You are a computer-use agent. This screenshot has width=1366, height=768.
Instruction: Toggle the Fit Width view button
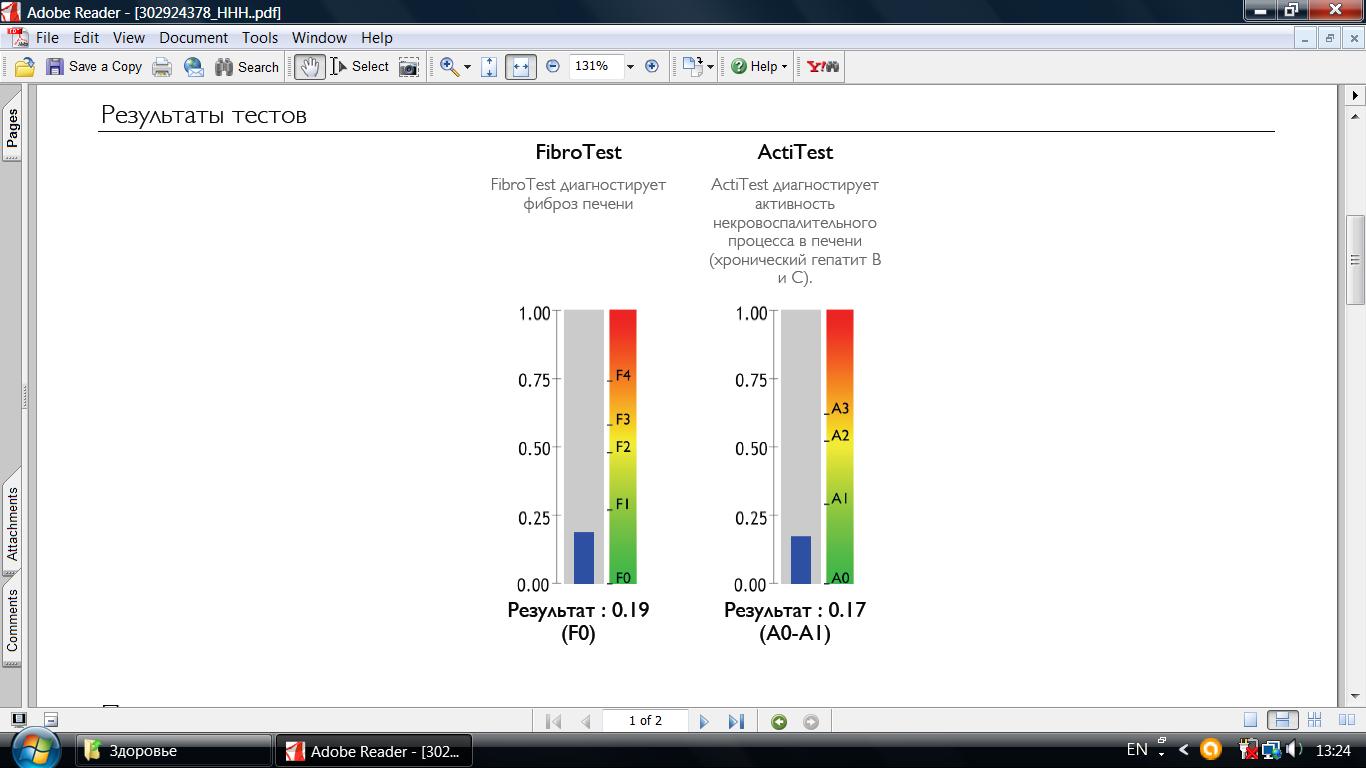[x=521, y=67]
